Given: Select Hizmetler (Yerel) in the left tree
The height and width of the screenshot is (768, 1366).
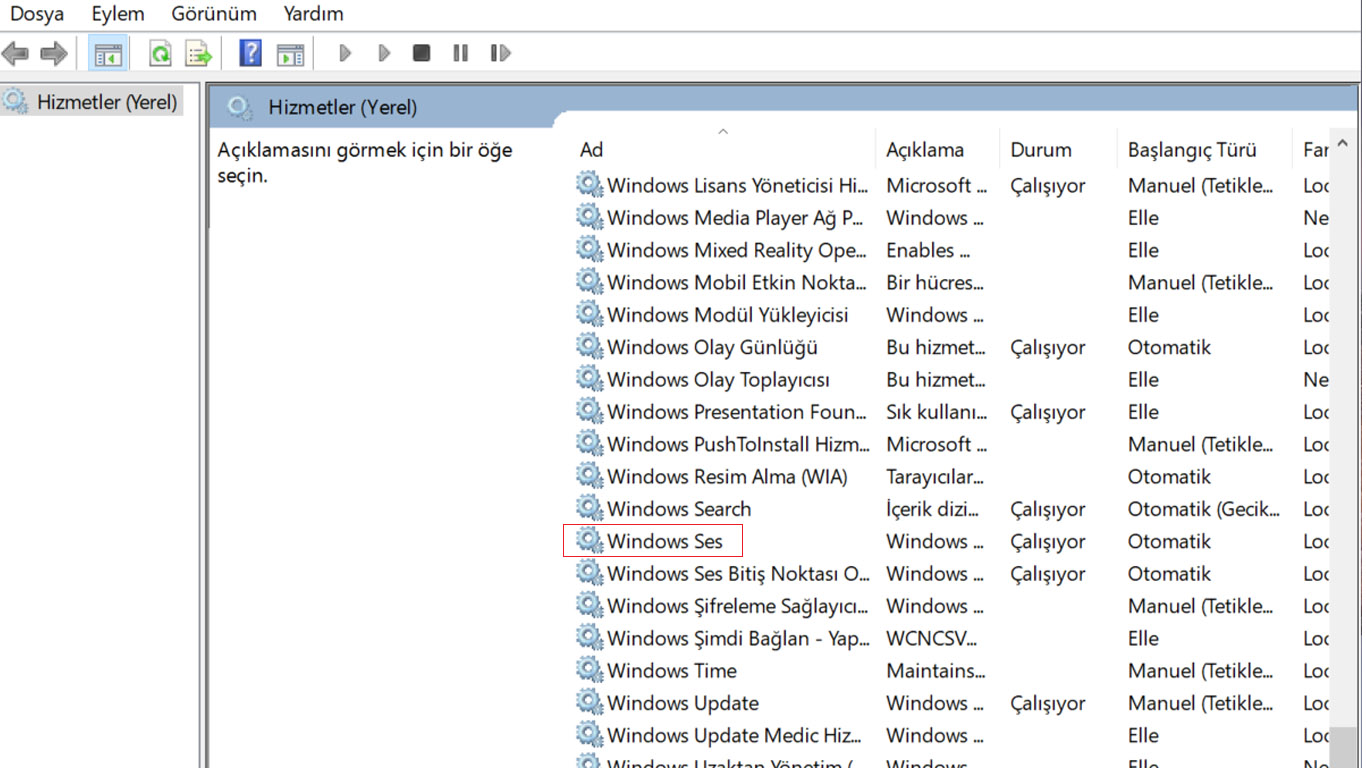Looking at the screenshot, I should pos(106,102).
